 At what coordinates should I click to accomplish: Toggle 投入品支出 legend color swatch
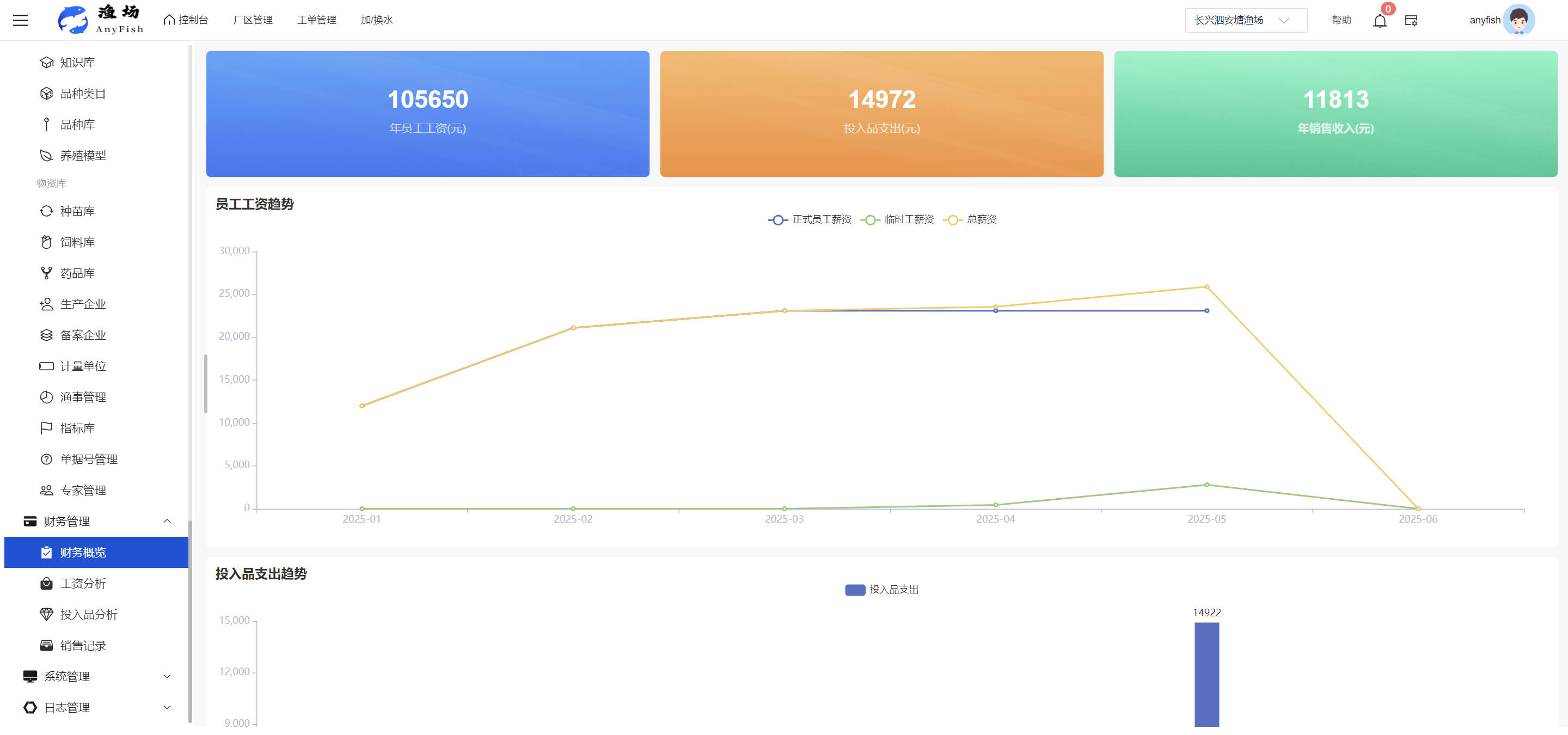coord(855,590)
